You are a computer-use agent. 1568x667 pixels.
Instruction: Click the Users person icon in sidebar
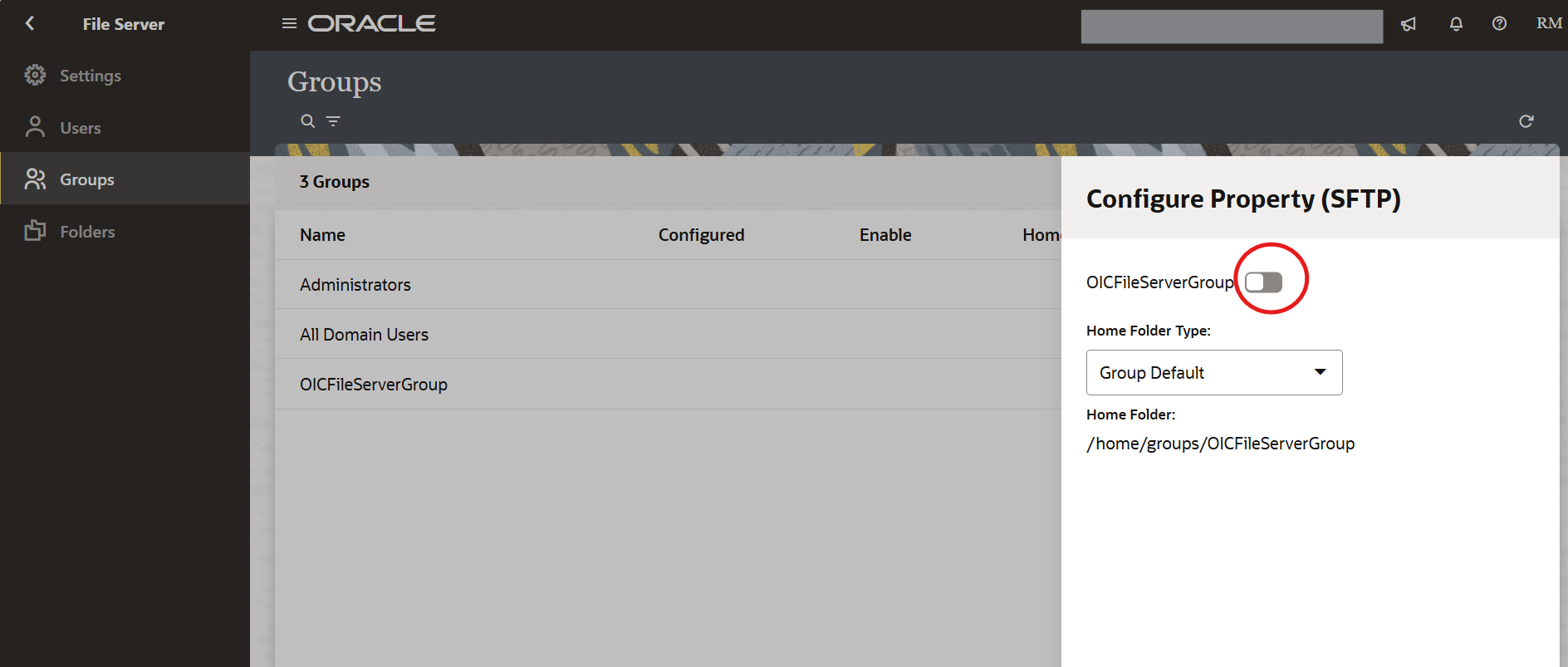point(35,127)
